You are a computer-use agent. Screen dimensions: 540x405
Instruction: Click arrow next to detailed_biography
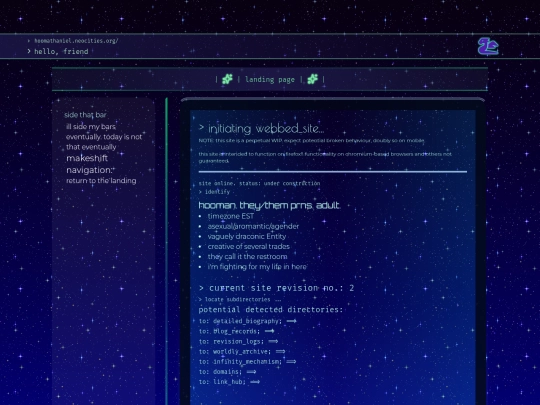click(291, 321)
